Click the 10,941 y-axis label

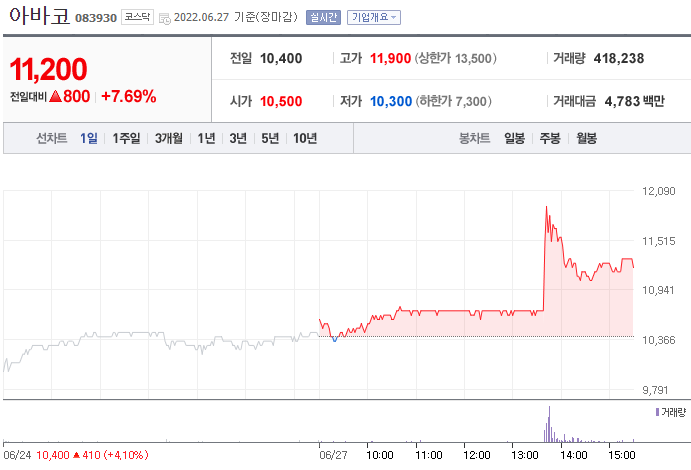pos(658,290)
